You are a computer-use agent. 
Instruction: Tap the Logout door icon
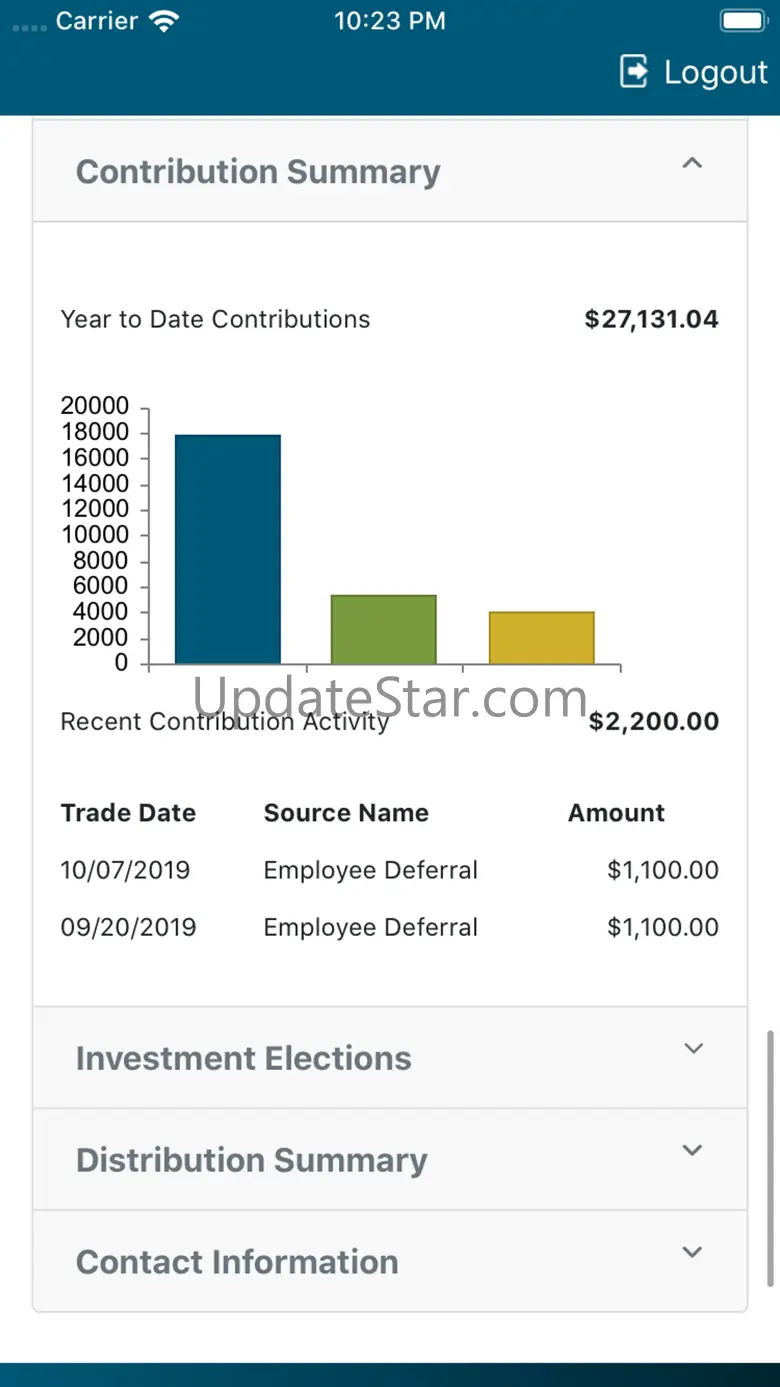634,72
